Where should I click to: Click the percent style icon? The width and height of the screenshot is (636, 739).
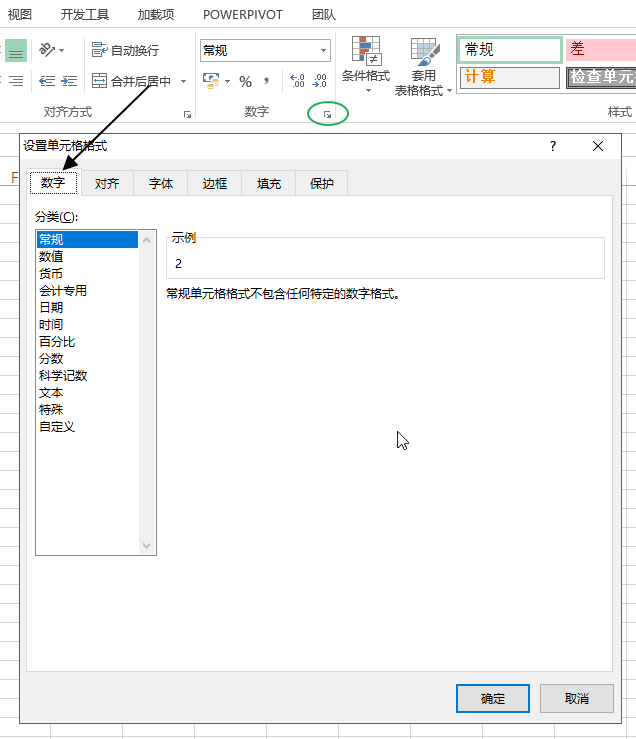click(245, 81)
